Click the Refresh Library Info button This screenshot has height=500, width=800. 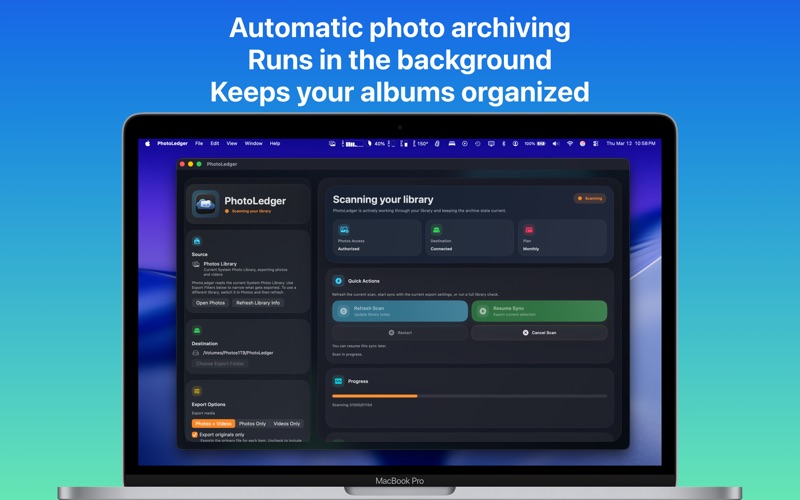(x=258, y=303)
